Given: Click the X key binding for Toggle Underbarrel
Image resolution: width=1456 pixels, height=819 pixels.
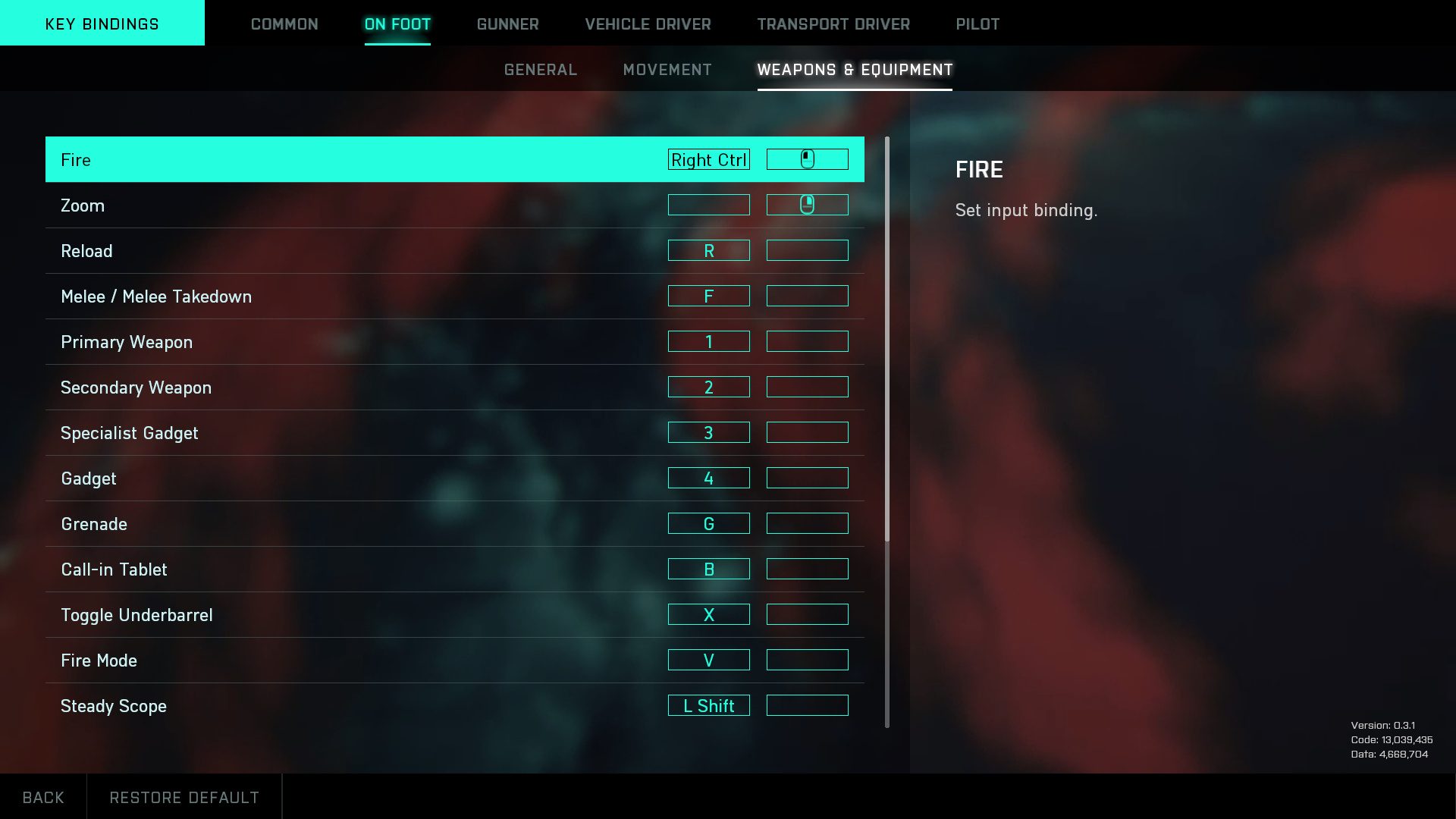Looking at the screenshot, I should [709, 614].
